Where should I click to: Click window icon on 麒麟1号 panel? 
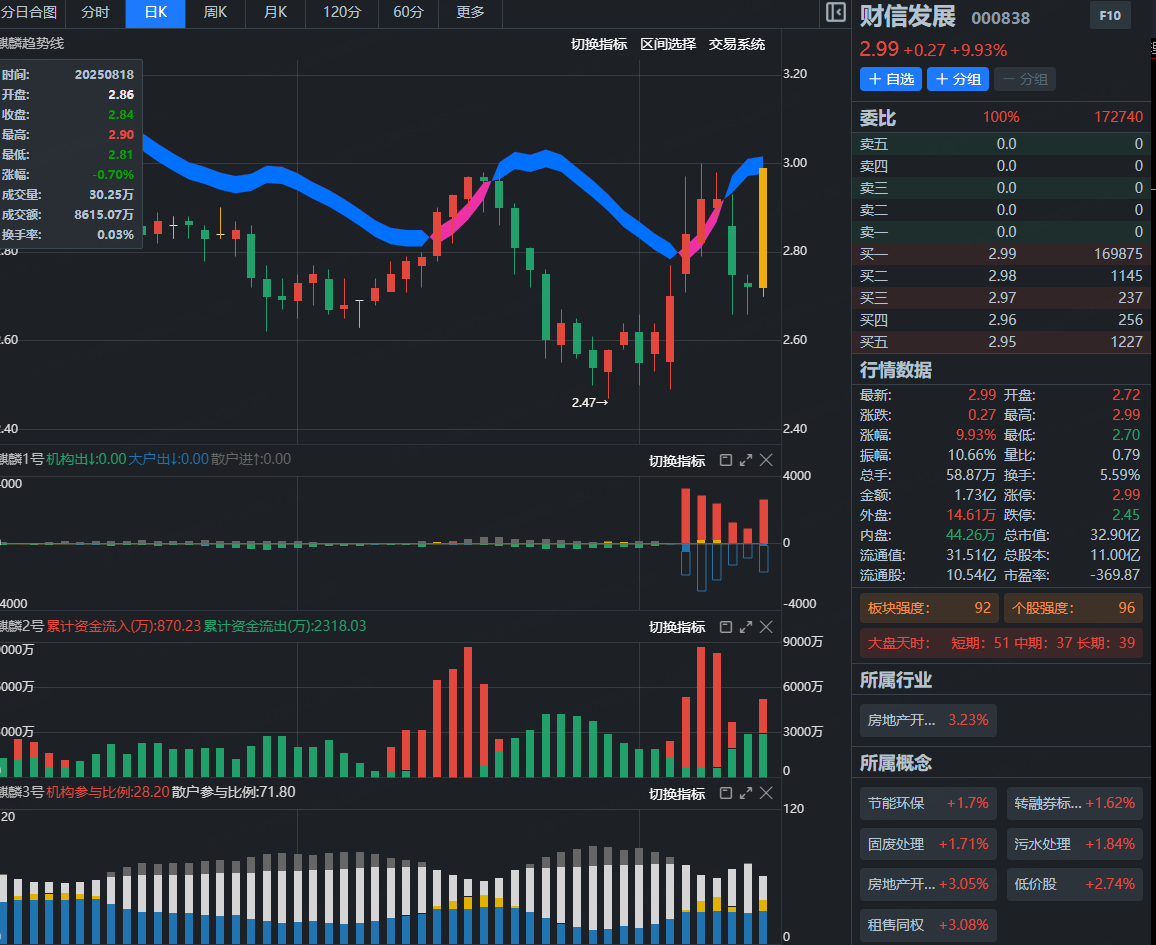coord(726,460)
